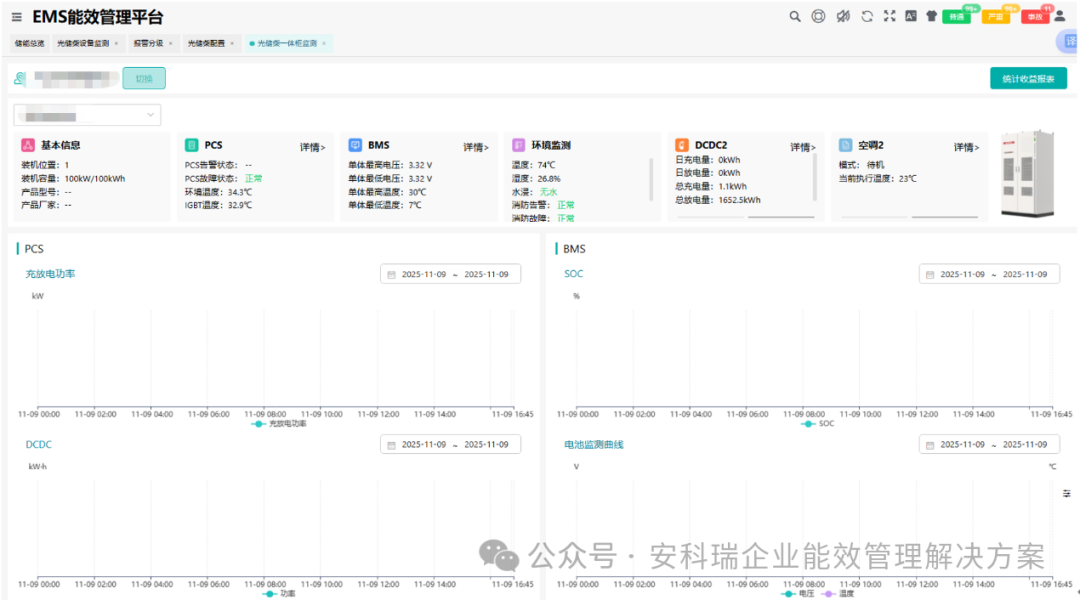
Task: Click the red 事故 alarm badge
Action: click(1033, 17)
